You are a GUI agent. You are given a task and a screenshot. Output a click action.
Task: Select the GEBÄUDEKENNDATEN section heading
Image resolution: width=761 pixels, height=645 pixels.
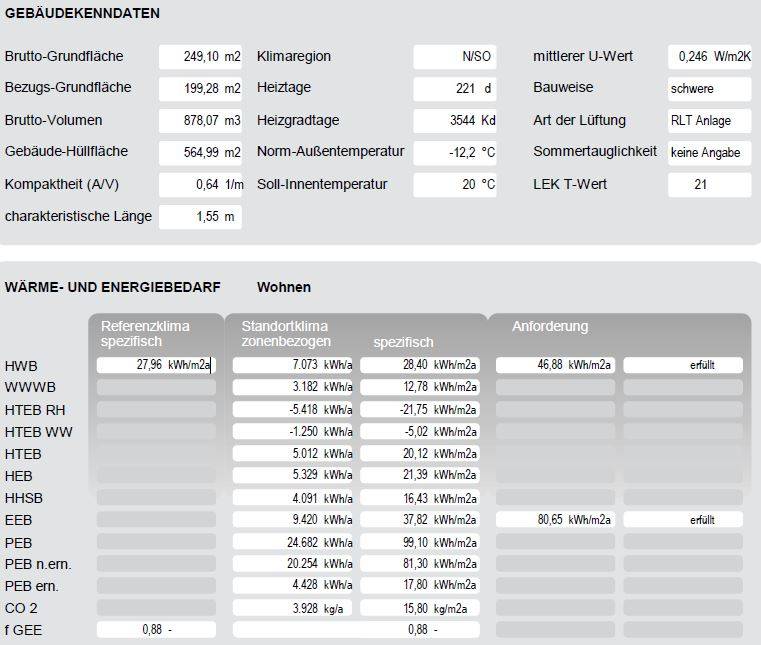coord(82,14)
